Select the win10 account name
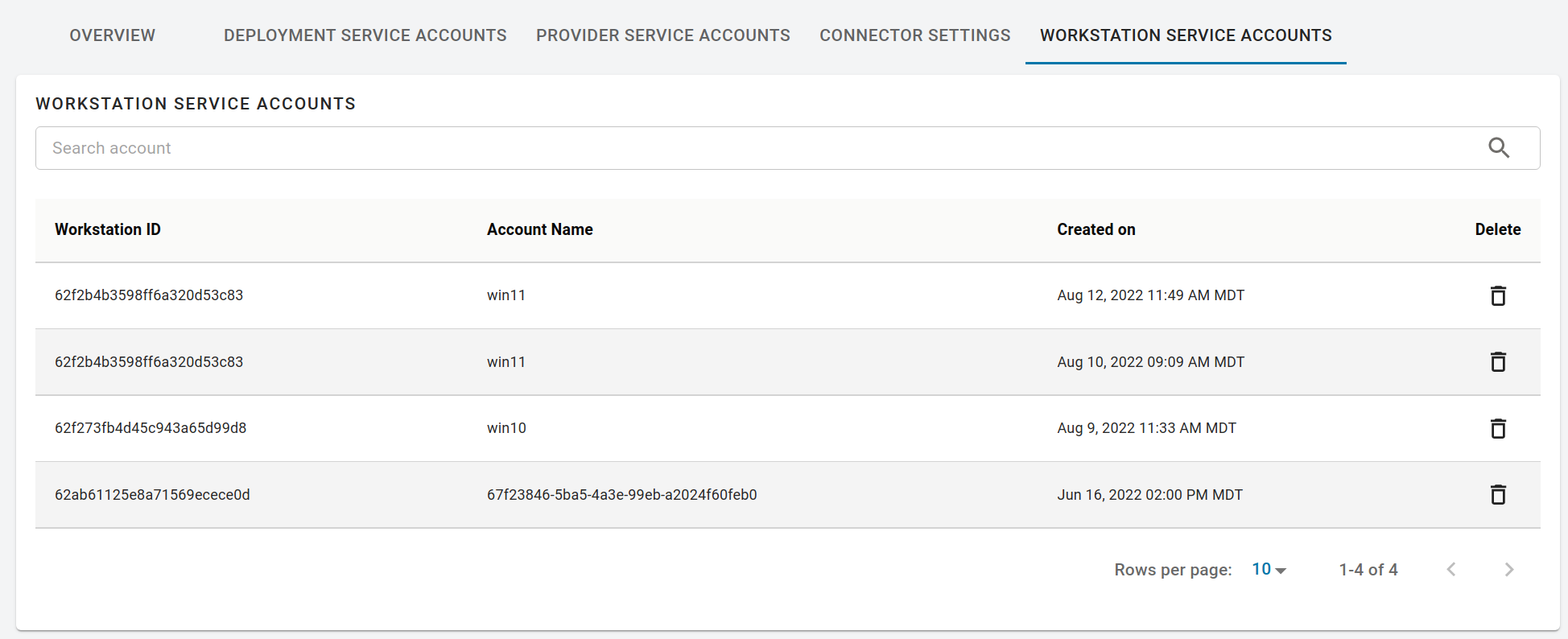The width and height of the screenshot is (1568, 639). 506,428
